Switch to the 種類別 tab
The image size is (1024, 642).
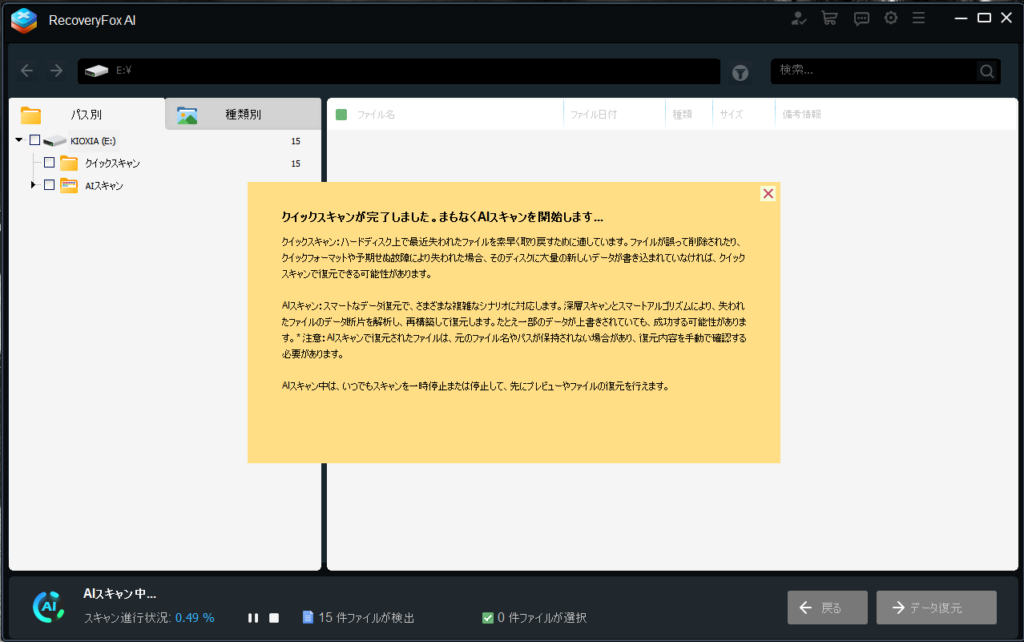242,115
